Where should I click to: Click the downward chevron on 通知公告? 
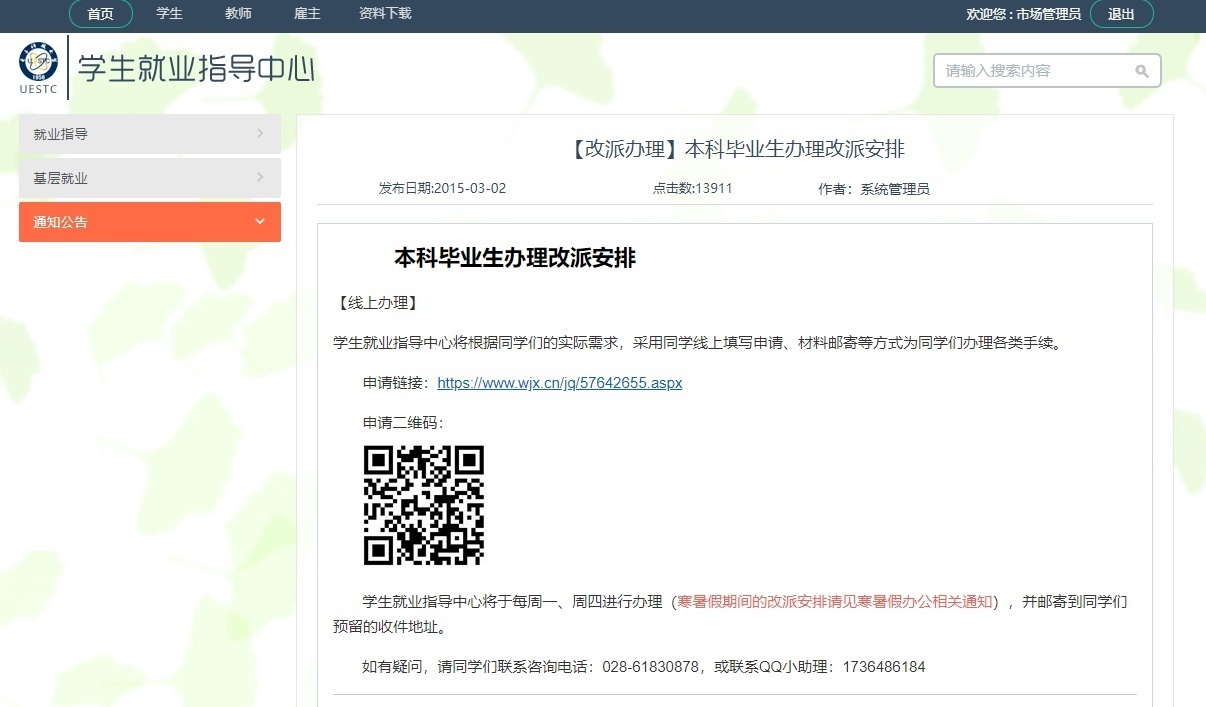[260, 222]
